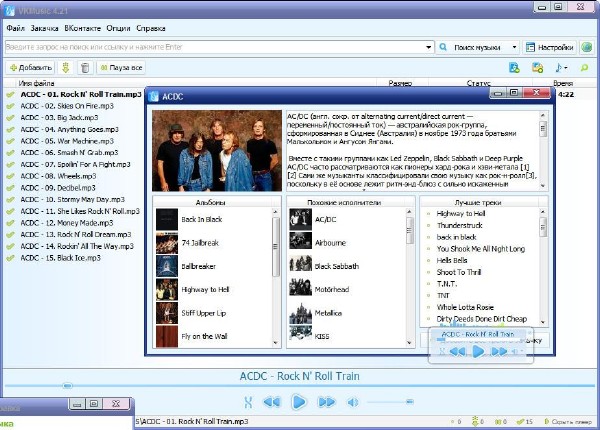
Task: Toggle shuffle icon in player bar
Action: coord(247,402)
